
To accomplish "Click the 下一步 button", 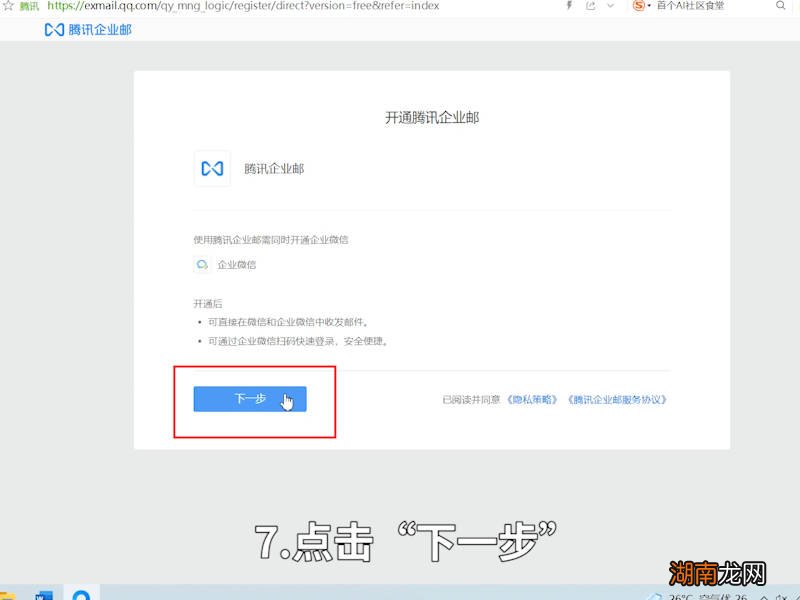I will coord(248,398).
